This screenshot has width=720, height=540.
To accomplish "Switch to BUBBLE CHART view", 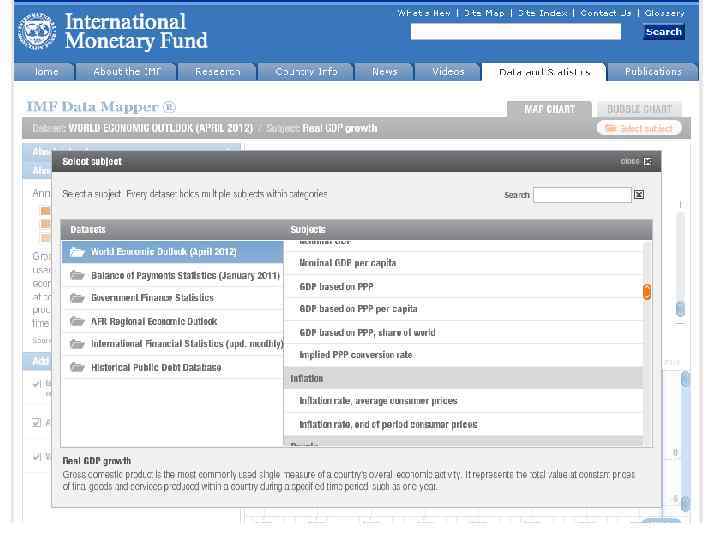I will [x=639, y=109].
